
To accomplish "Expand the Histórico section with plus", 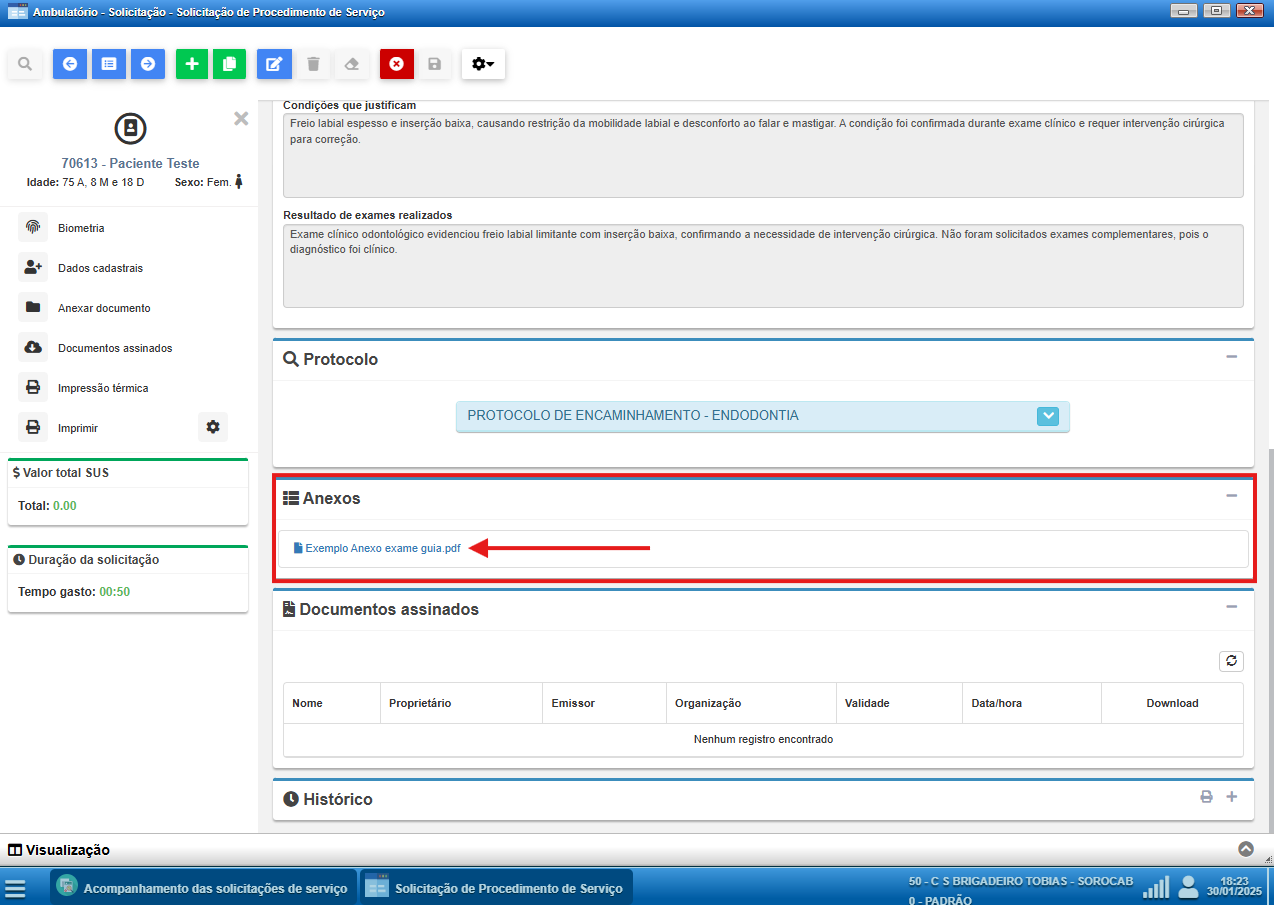I will click(x=1232, y=797).
